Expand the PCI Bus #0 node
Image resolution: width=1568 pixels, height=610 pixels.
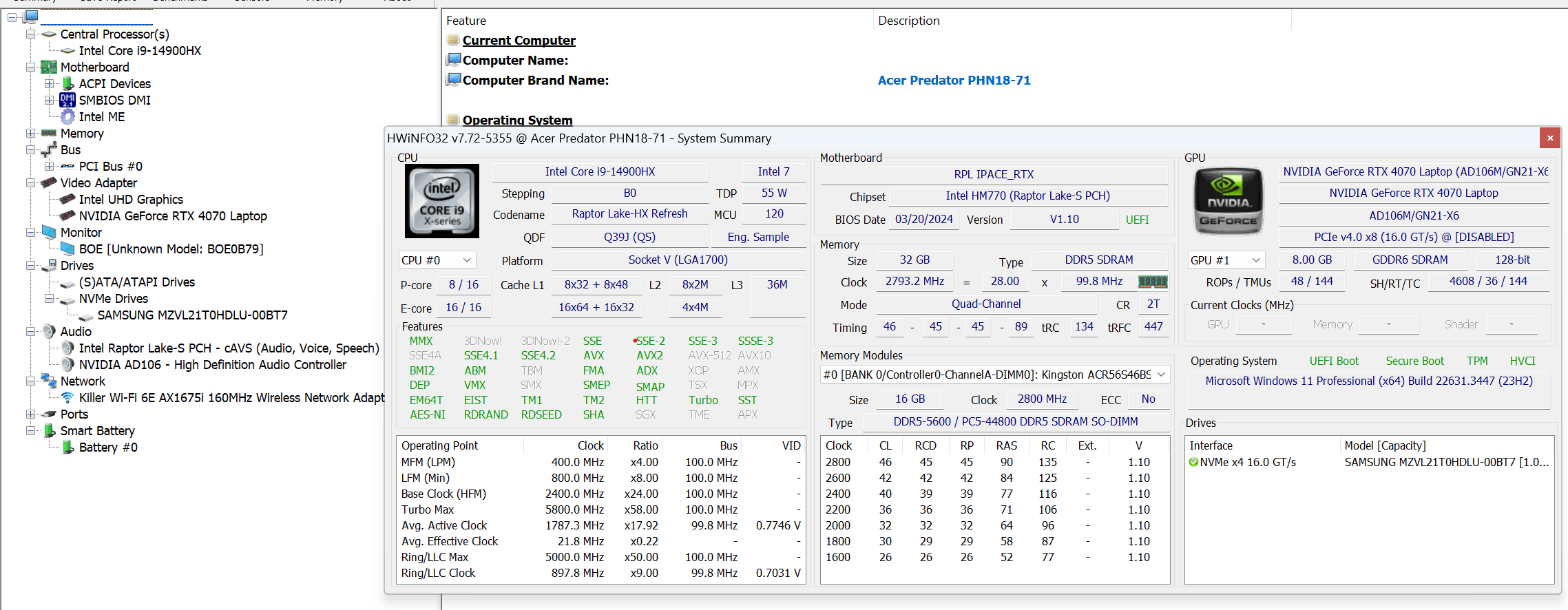click(x=49, y=167)
